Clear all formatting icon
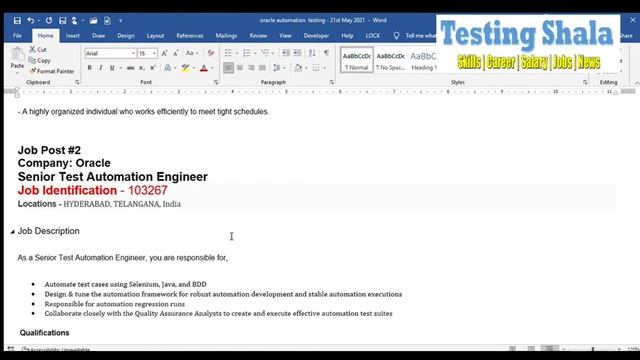The image size is (640, 360). 211,53
